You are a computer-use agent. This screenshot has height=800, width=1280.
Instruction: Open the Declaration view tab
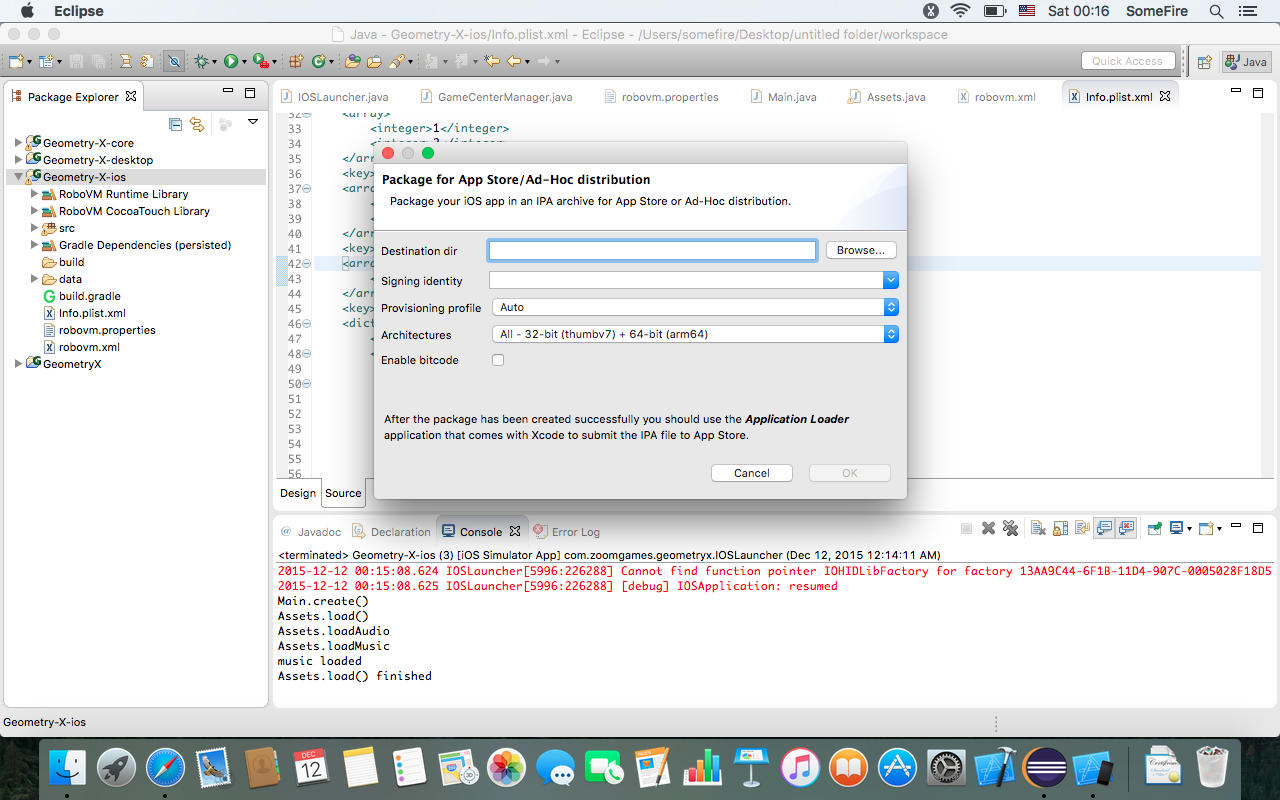pyautogui.click(x=391, y=532)
